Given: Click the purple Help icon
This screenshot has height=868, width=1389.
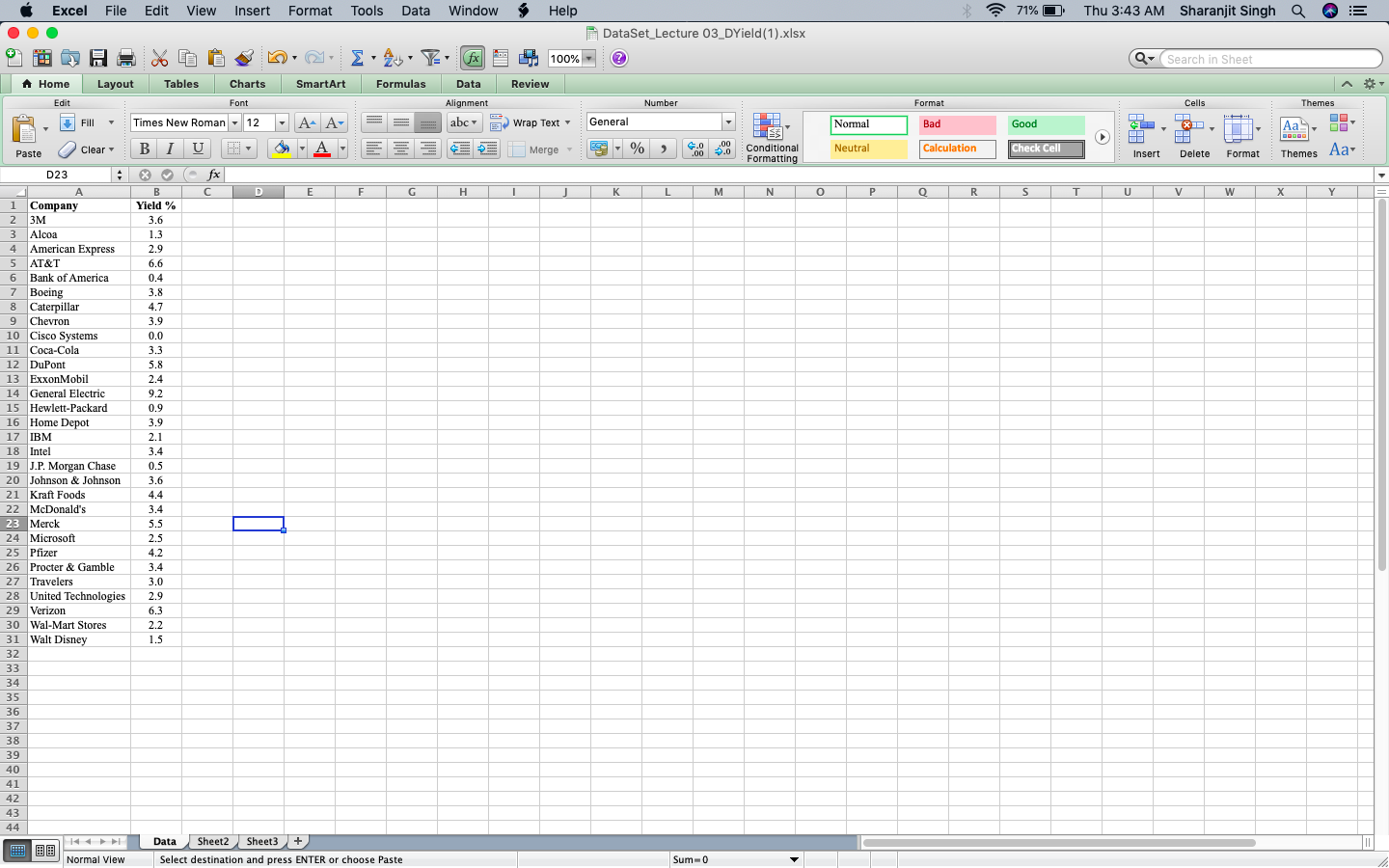Looking at the screenshot, I should [x=619, y=58].
